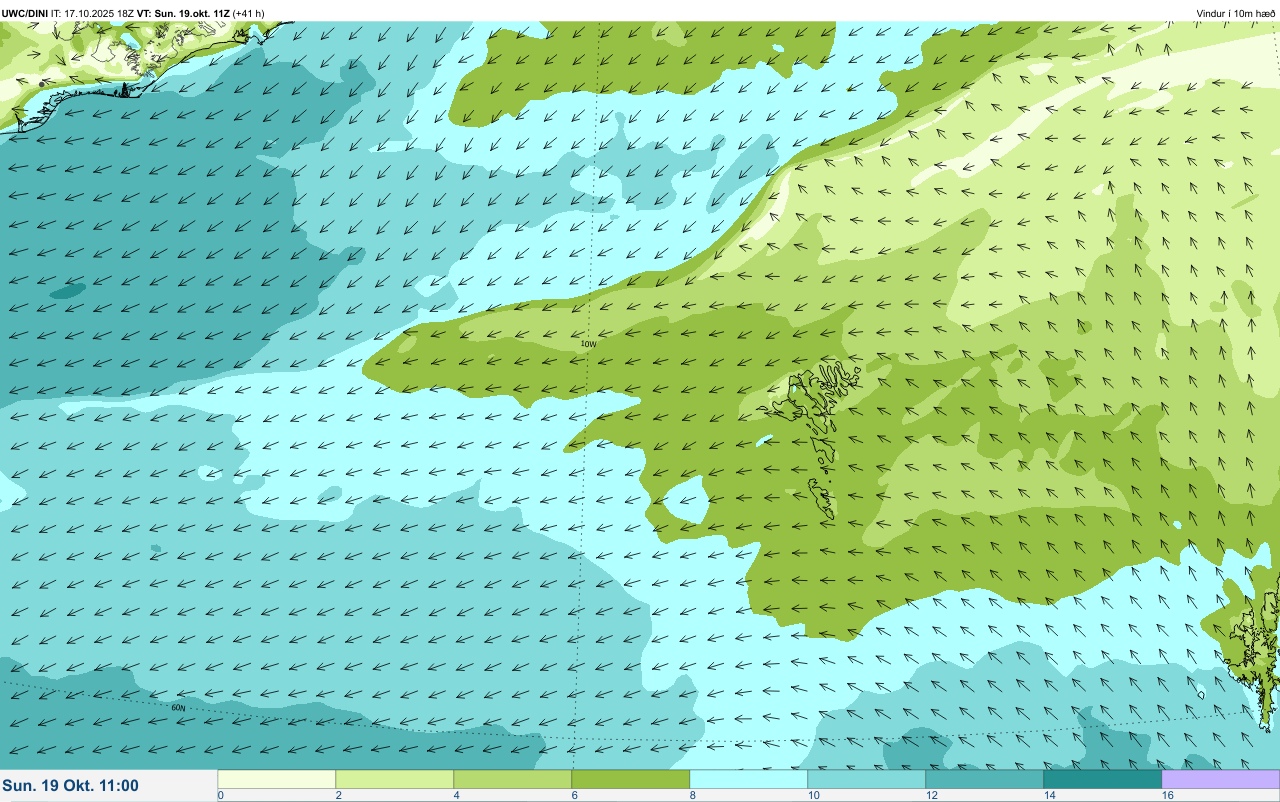Click the '60N' latitude label on map

pyautogui.click(x=178, y=707)
